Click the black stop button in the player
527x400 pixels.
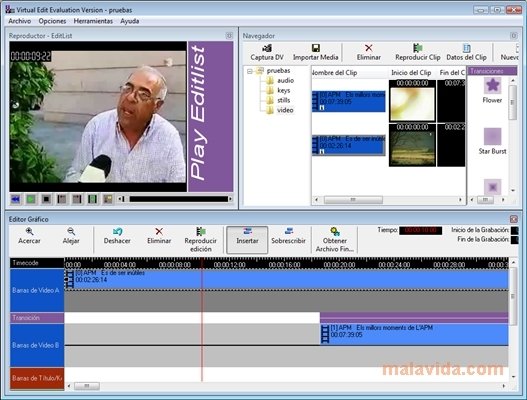pos(46,199)
